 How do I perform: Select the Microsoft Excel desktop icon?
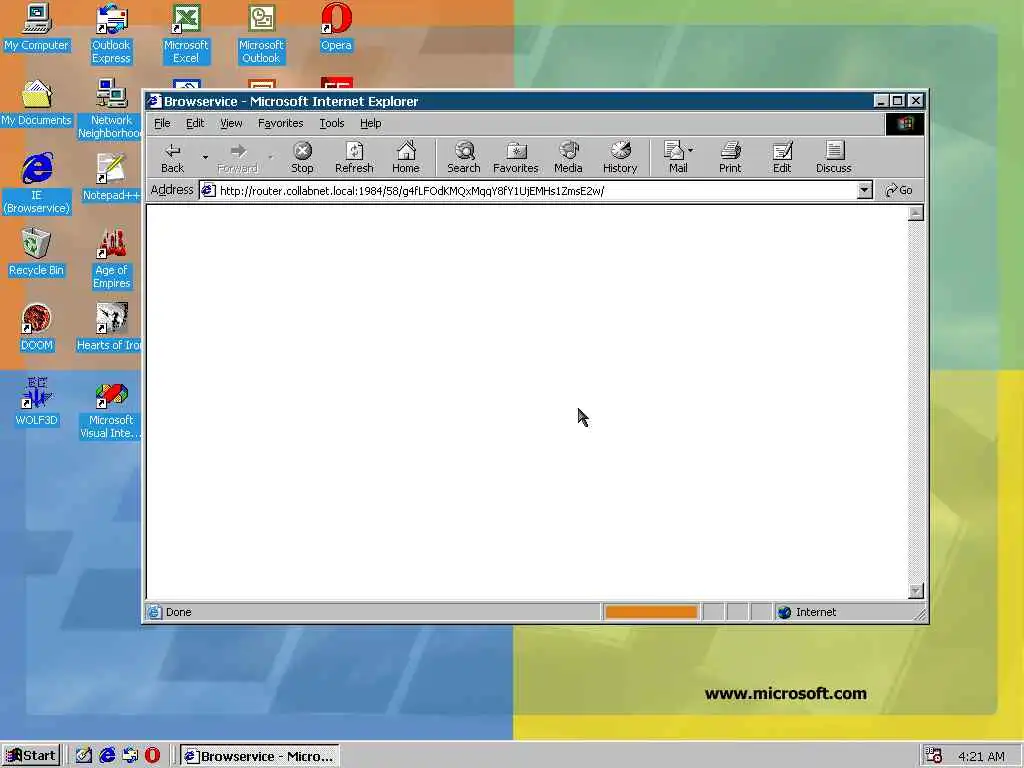point(185,34)
